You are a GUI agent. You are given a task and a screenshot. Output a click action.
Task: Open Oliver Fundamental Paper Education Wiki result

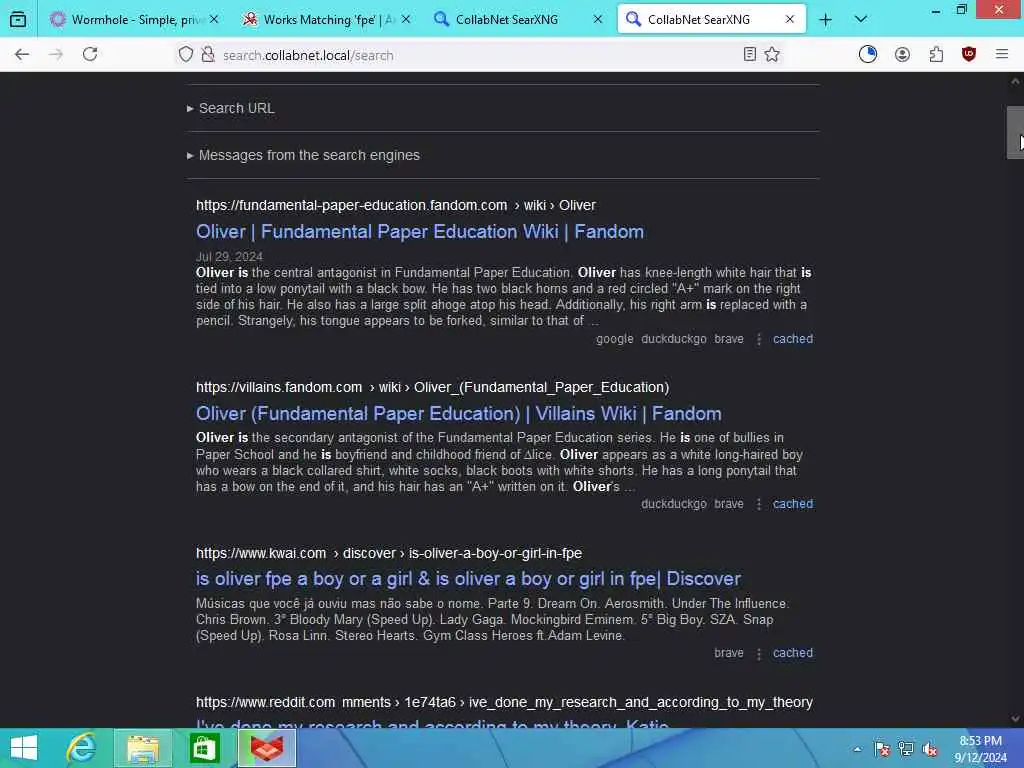420,232
